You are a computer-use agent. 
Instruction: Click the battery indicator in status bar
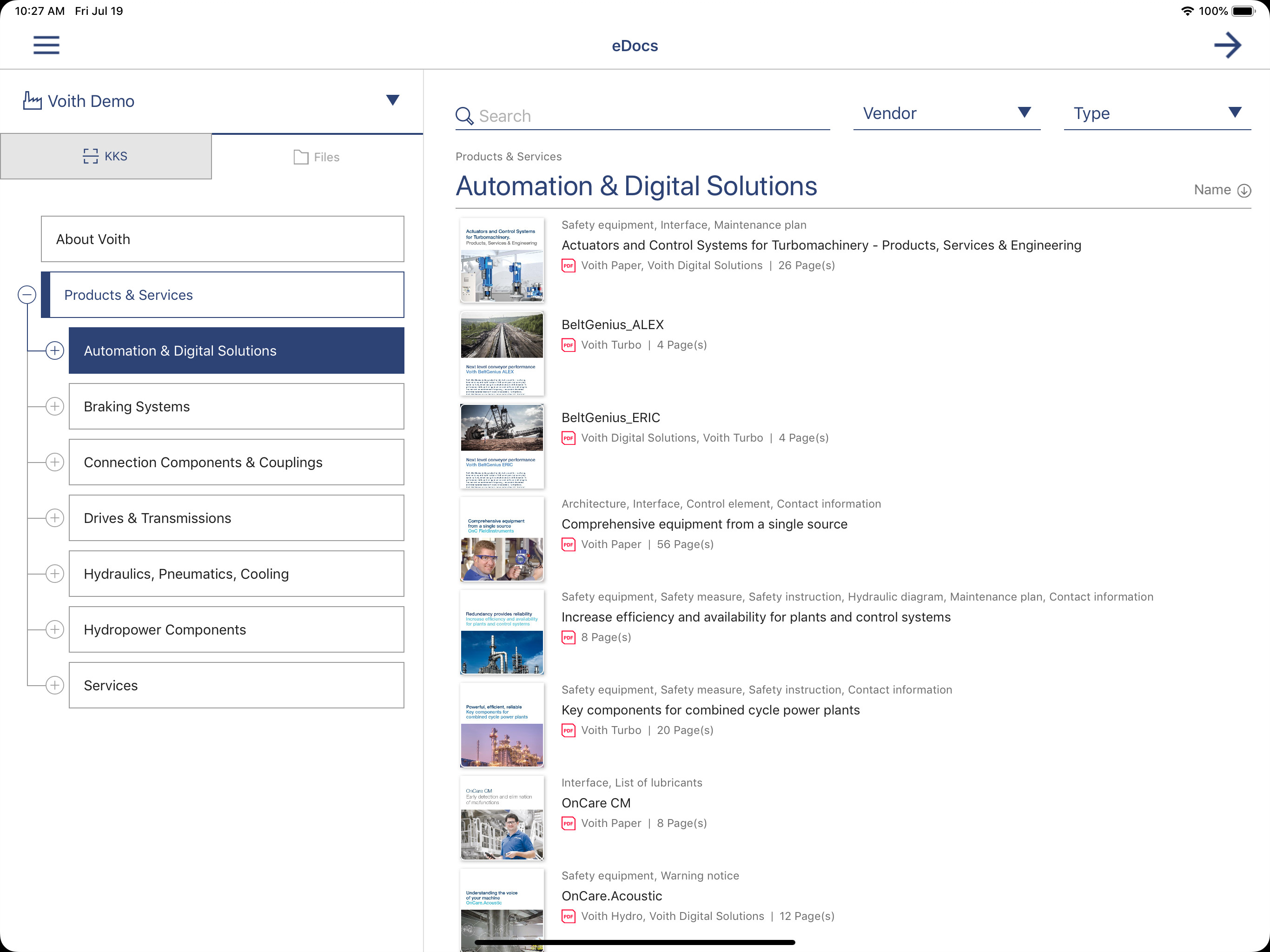point(1244,11)
